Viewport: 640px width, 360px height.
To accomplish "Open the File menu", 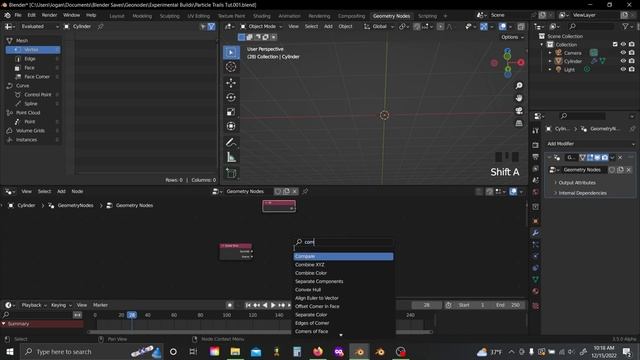I will (x=18, y=15).
